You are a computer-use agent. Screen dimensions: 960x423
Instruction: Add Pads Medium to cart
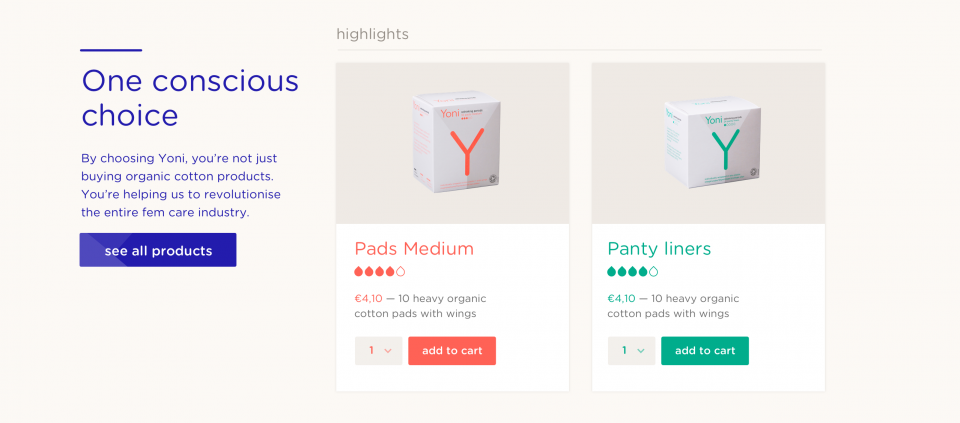coord(452,351)
